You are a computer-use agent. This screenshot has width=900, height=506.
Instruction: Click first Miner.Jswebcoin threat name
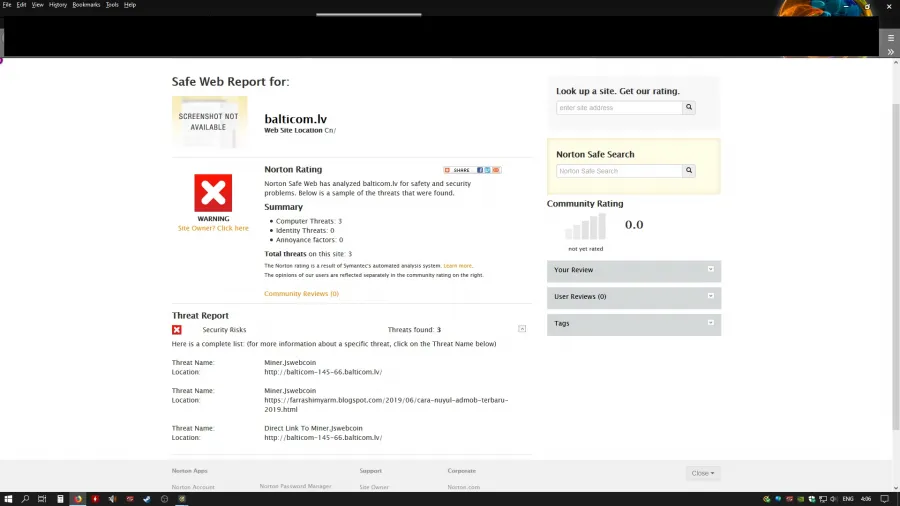290,363
